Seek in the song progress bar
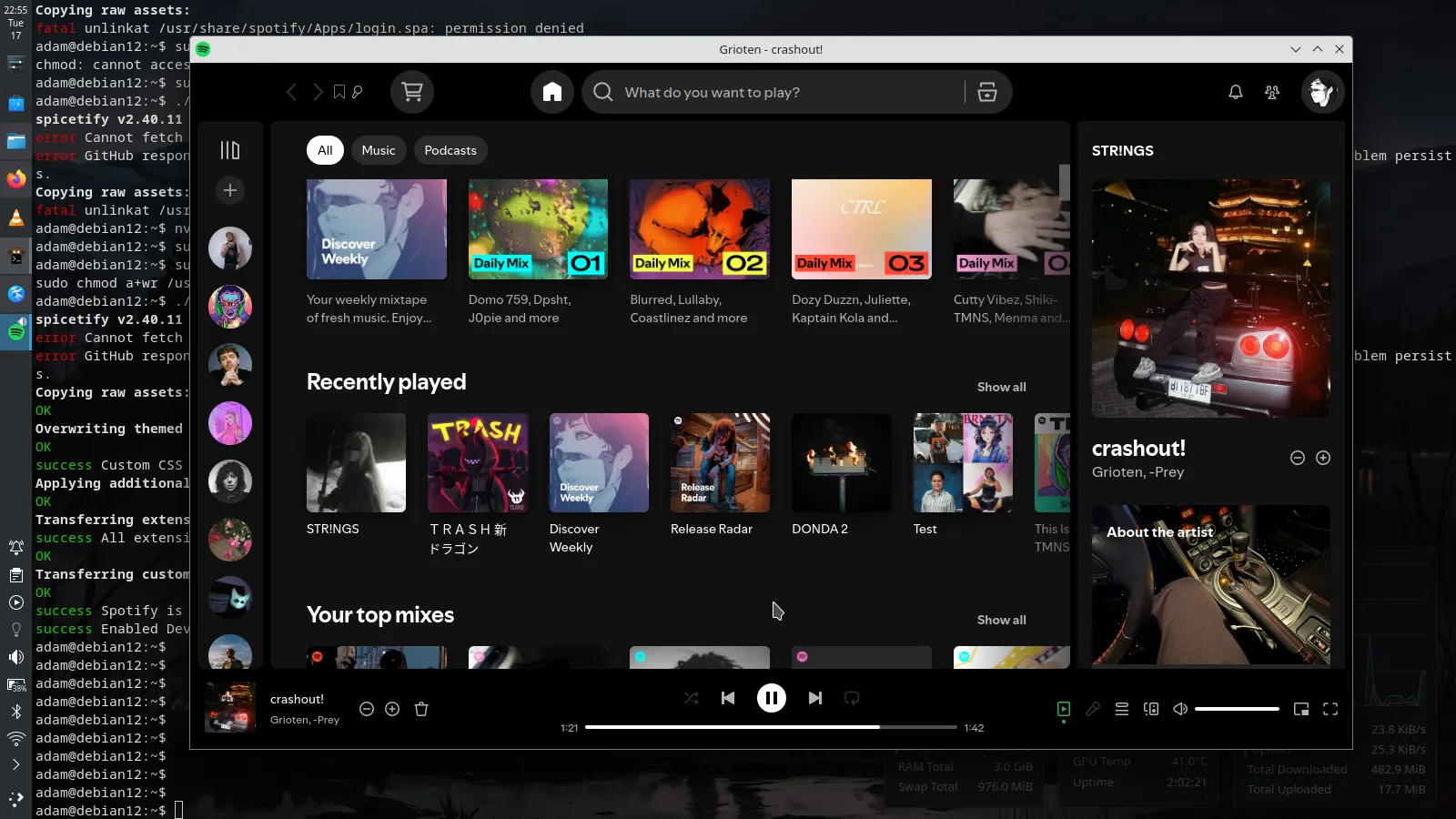 coord(771,727)
